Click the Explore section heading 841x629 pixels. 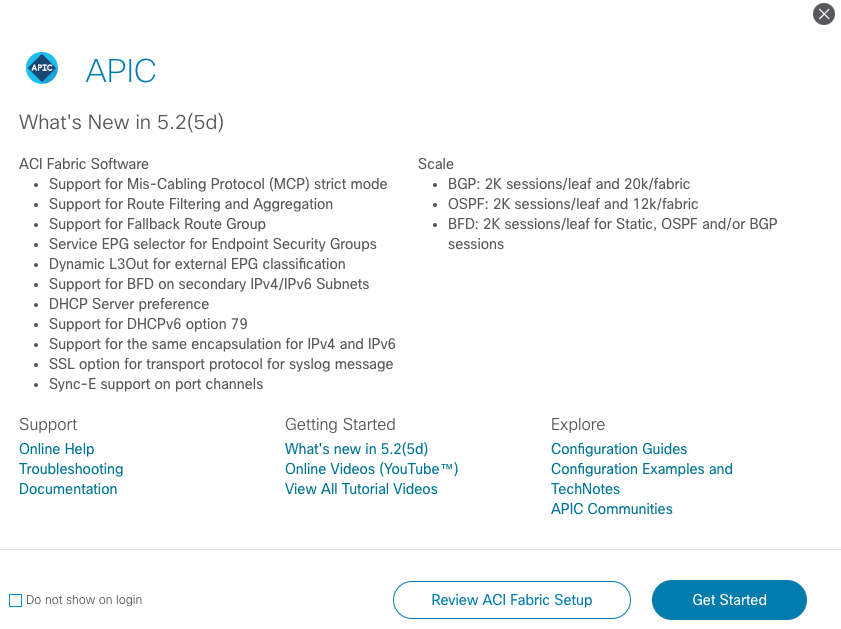(578, 424)
